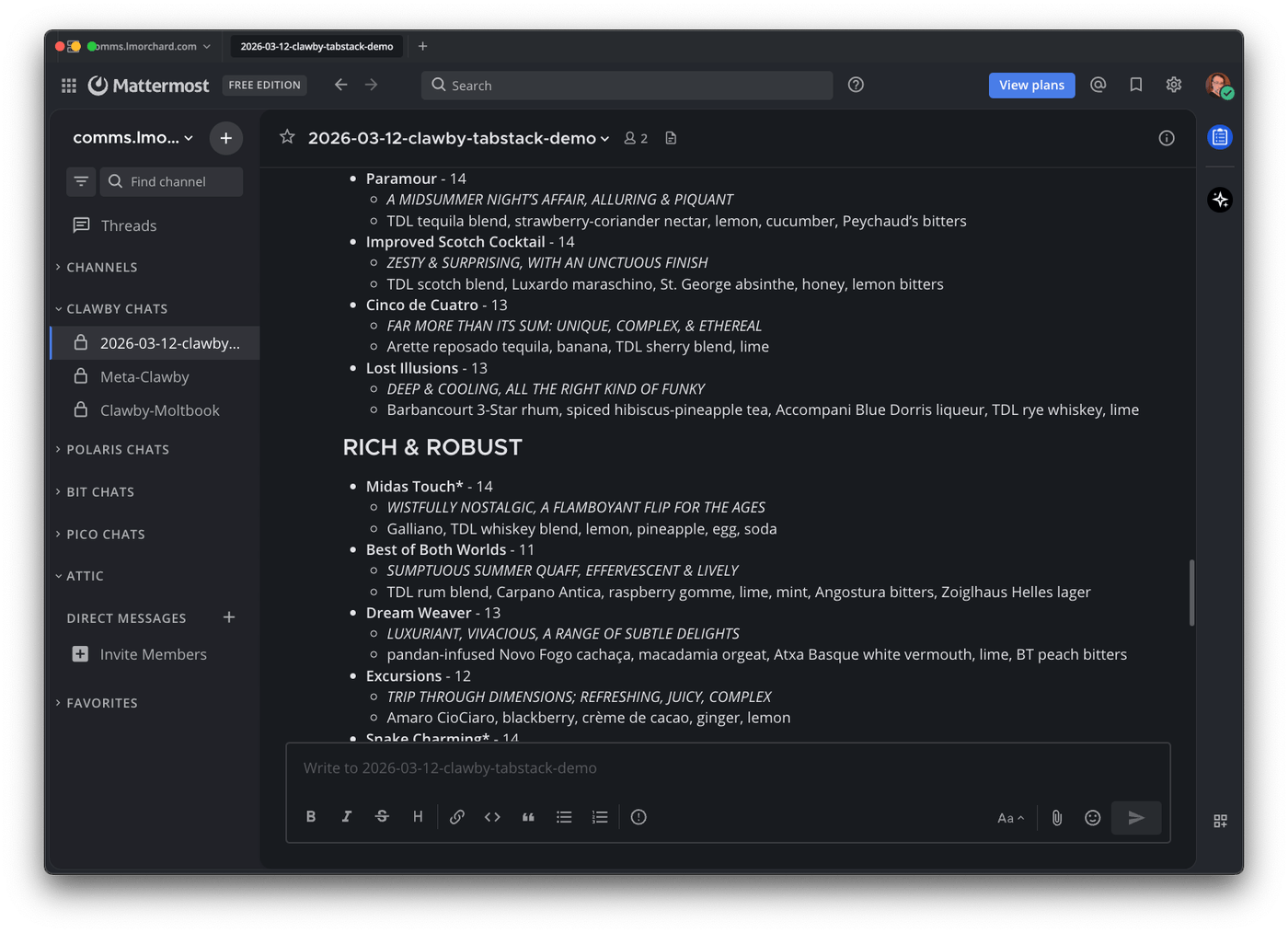1288x933 pixels.
Task: Click the Bold formatting icon
Action: click(311, 817)
